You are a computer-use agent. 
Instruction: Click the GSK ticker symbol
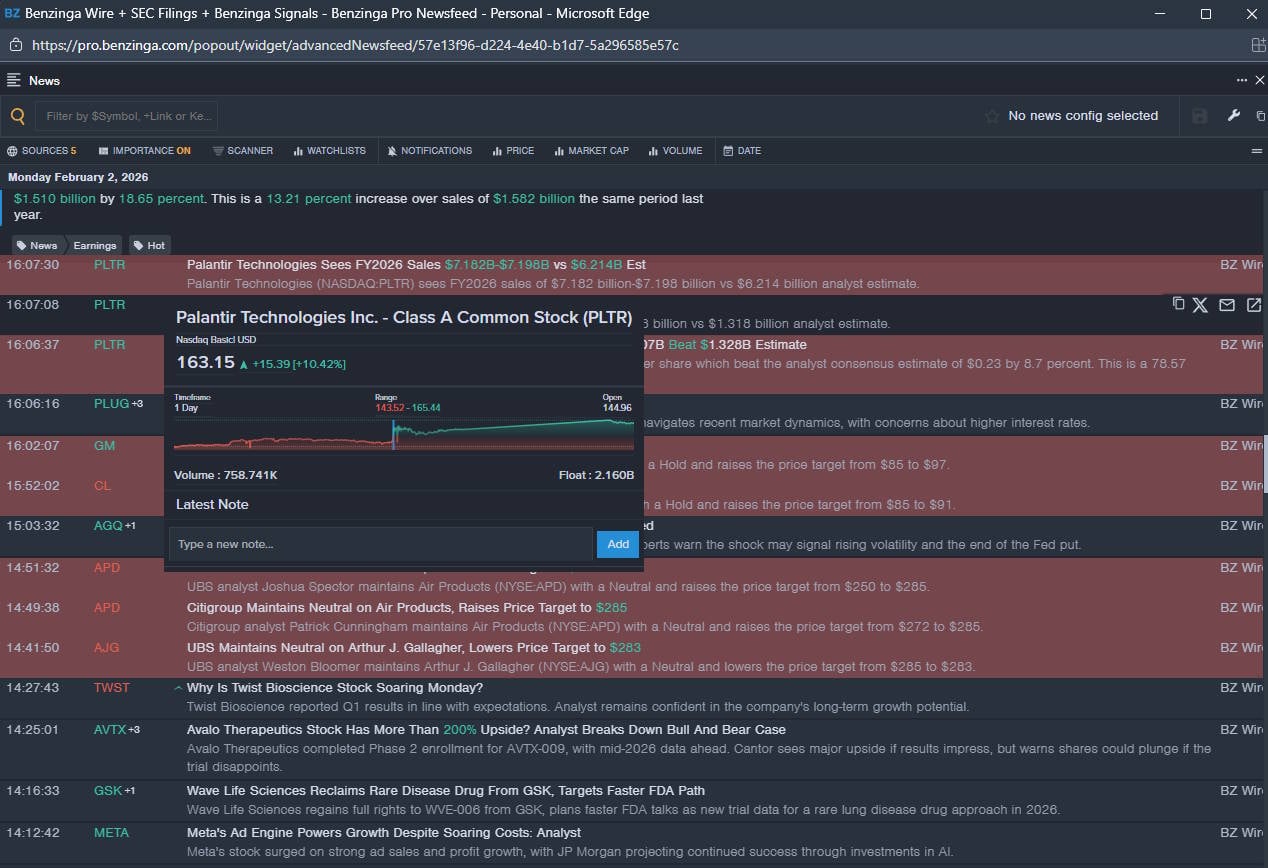pos(107,791)
